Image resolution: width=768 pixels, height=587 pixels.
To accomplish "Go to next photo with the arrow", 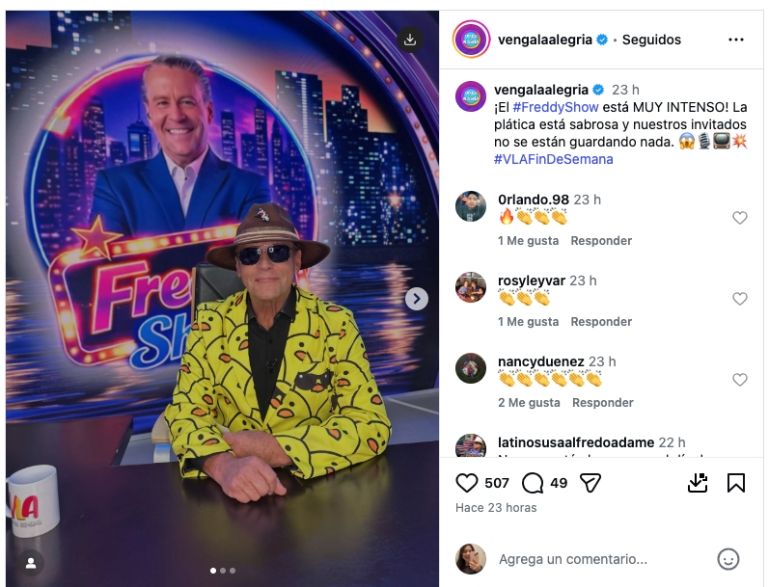I will tap(416, 298).
